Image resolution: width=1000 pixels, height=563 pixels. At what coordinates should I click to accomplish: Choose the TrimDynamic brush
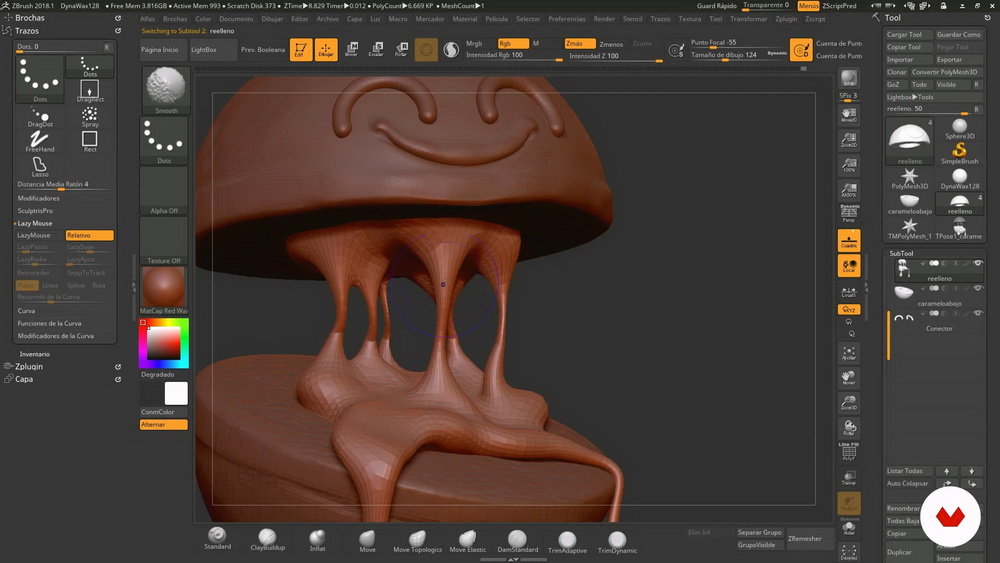click(x=617, y=541)
